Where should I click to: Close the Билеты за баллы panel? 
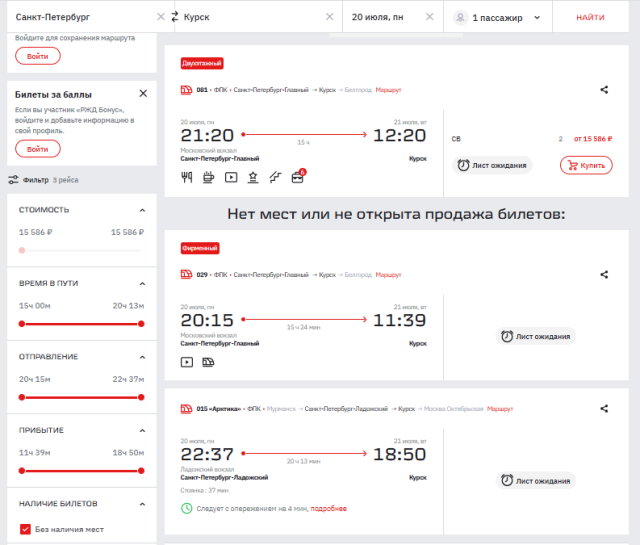click(143, 93)
